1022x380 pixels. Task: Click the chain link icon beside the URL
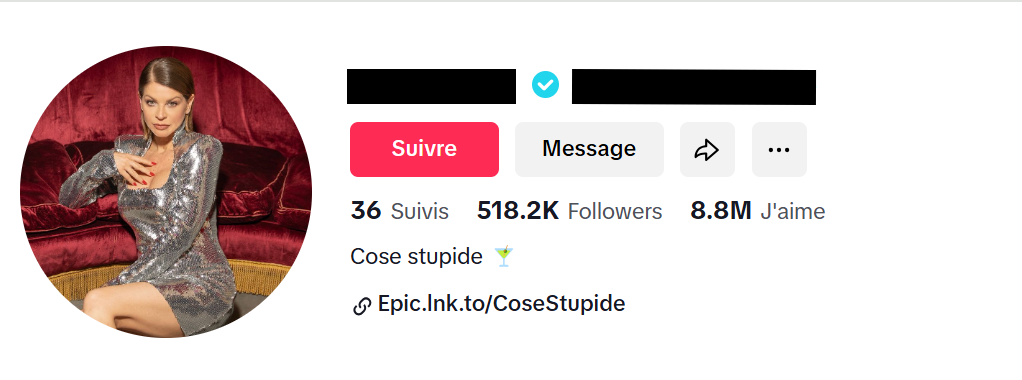pyautogui.click(x=362, y=306)
